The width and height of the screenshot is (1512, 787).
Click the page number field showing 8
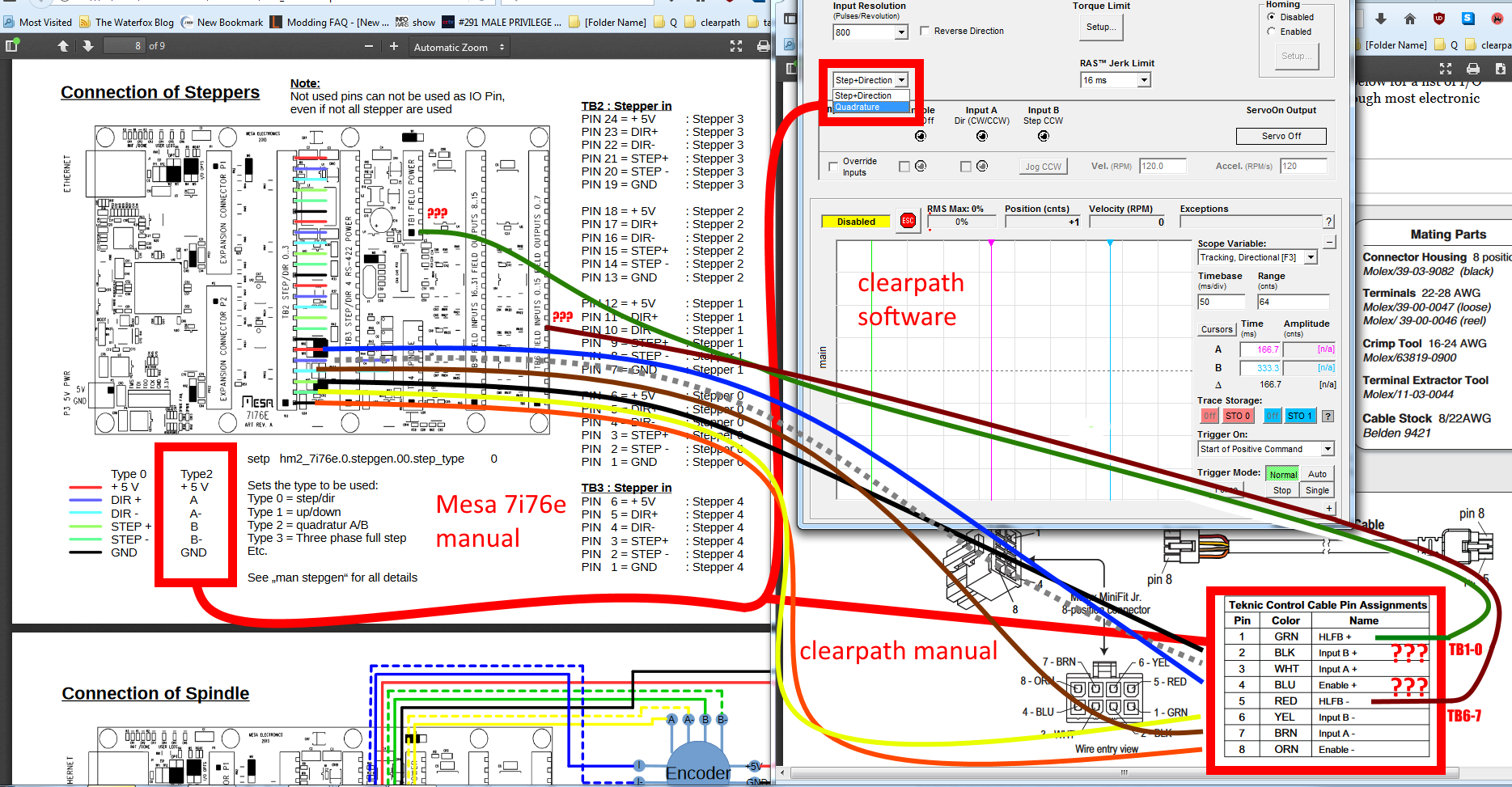pyautogui.click(x=125, y=46)
